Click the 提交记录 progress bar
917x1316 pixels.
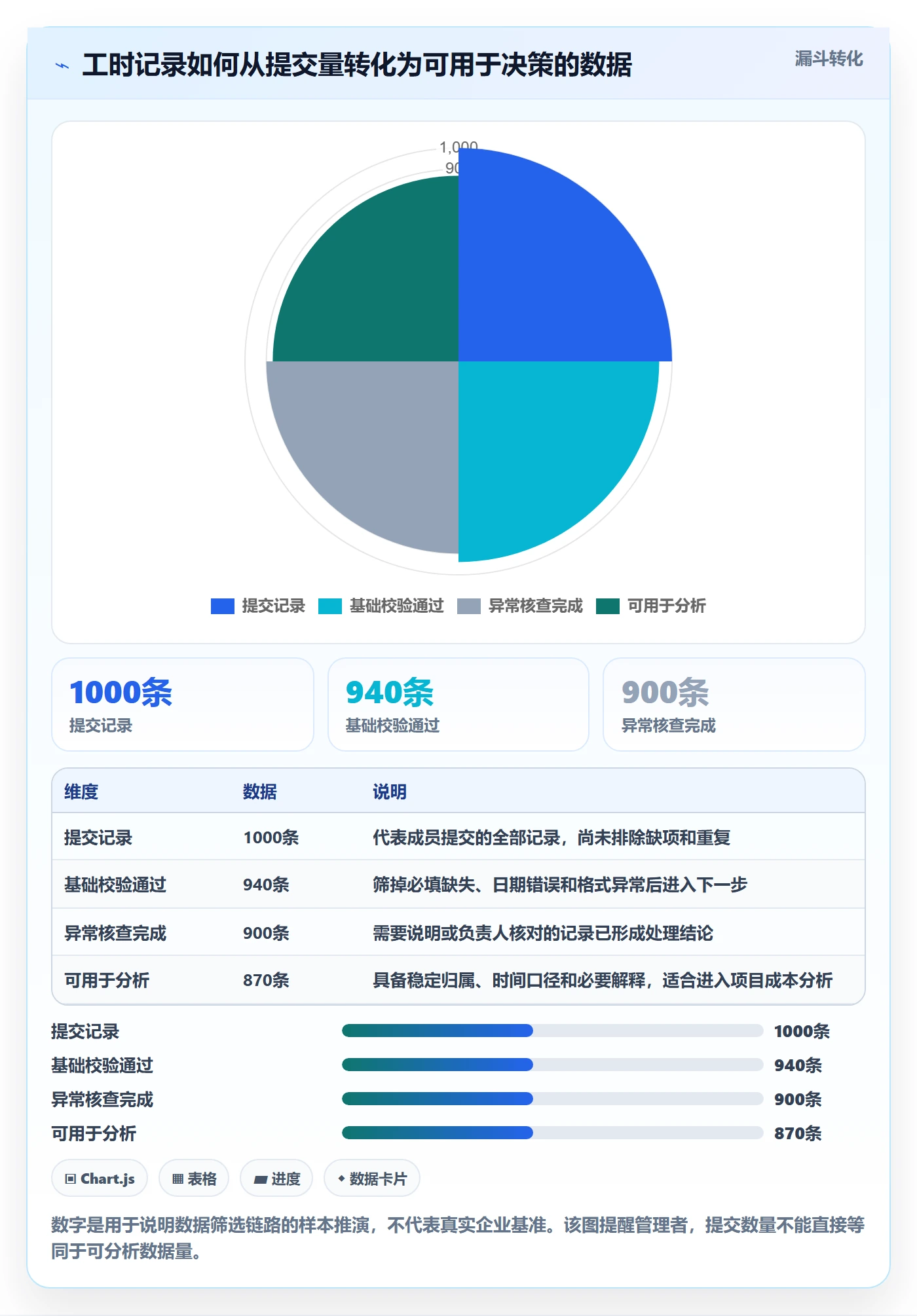tap(552, 1031)
